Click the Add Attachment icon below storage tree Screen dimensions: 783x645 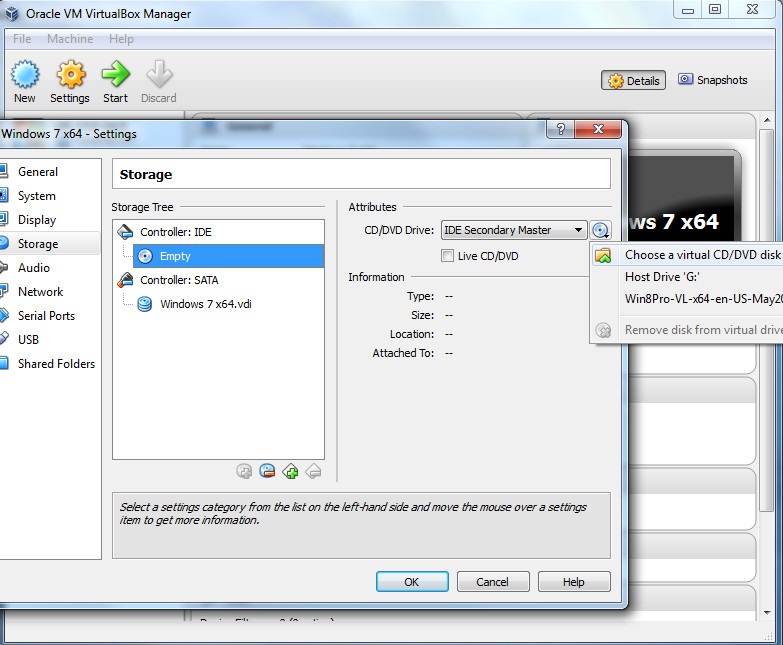coord(244,471)
